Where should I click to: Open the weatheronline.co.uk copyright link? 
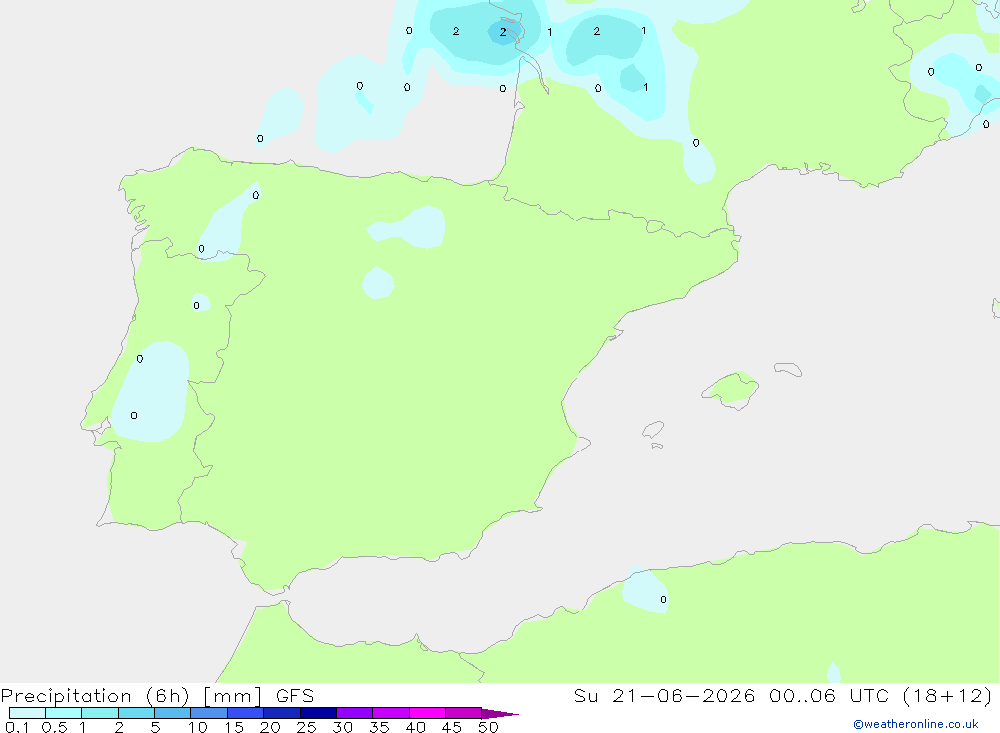tap(916, 724)
